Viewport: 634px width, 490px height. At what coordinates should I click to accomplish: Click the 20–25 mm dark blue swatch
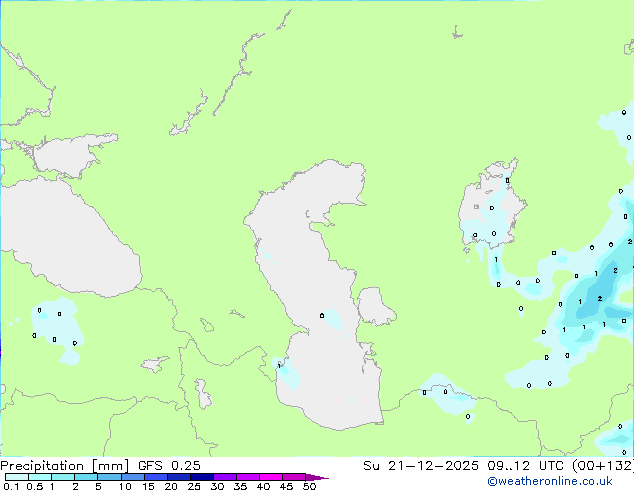click(x=178, y=477)
